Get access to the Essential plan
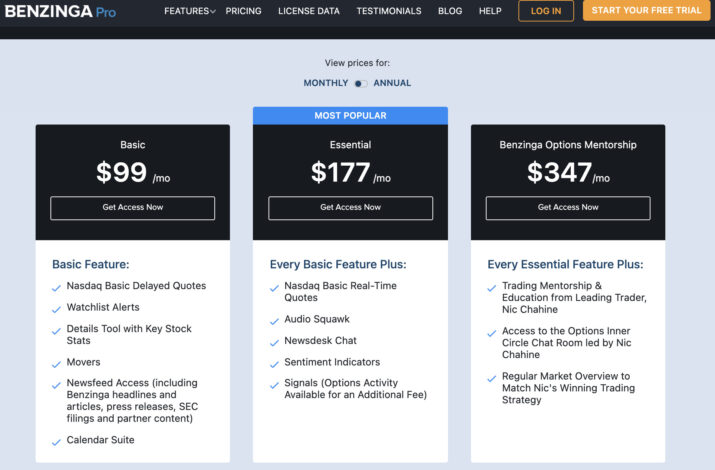This screenshot has height=470, width=715. [350, 208]
